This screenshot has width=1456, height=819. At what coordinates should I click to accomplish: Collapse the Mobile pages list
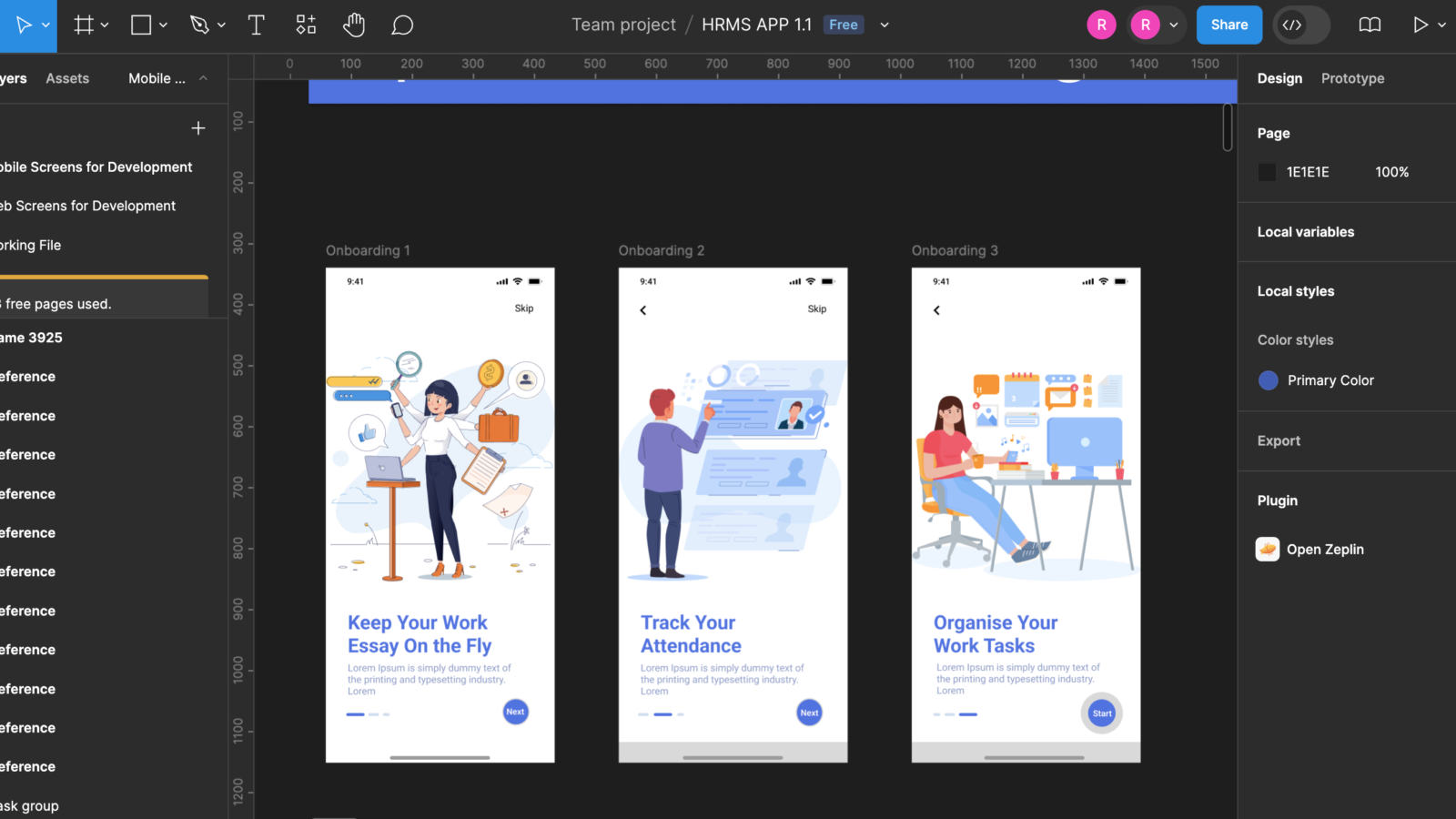203,78
